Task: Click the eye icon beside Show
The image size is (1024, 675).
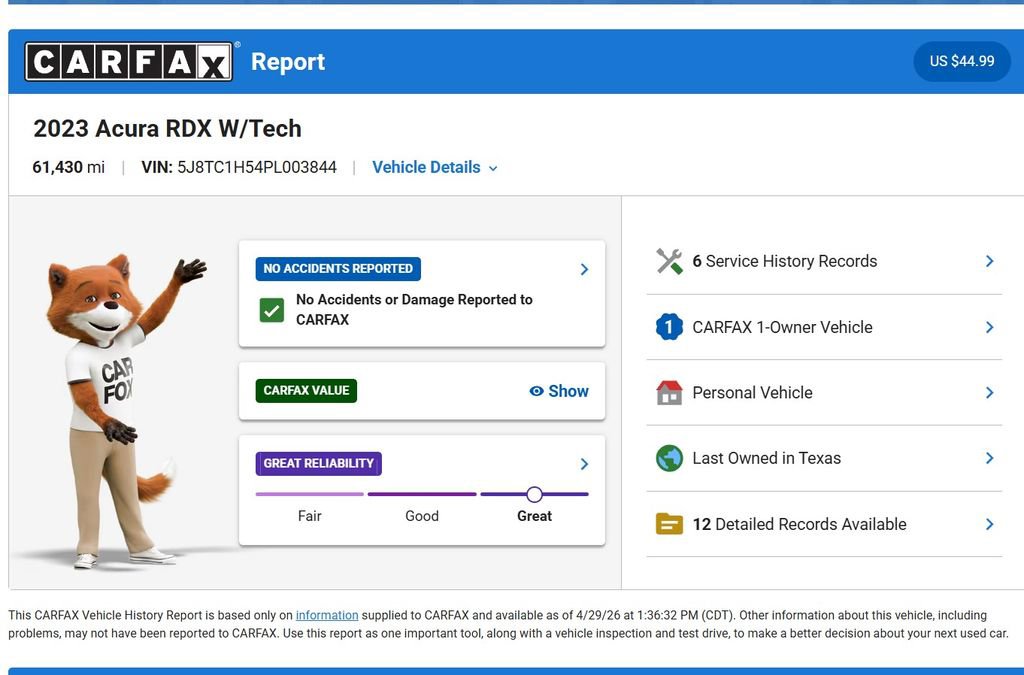Action: pyautogui.click(x=536, y=391)
